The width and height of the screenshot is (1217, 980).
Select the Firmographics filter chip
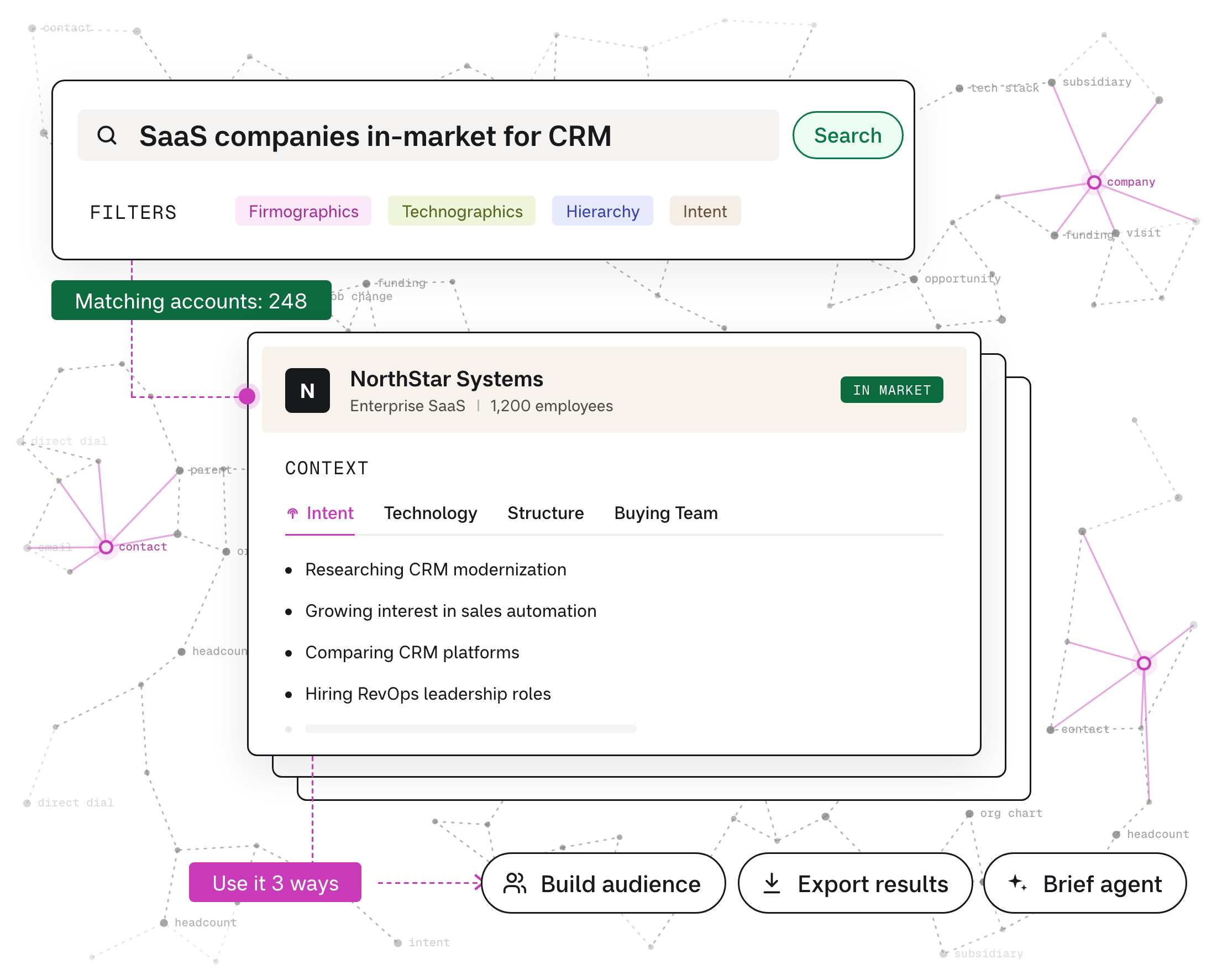pyautogui.click(x=303, y=211)
